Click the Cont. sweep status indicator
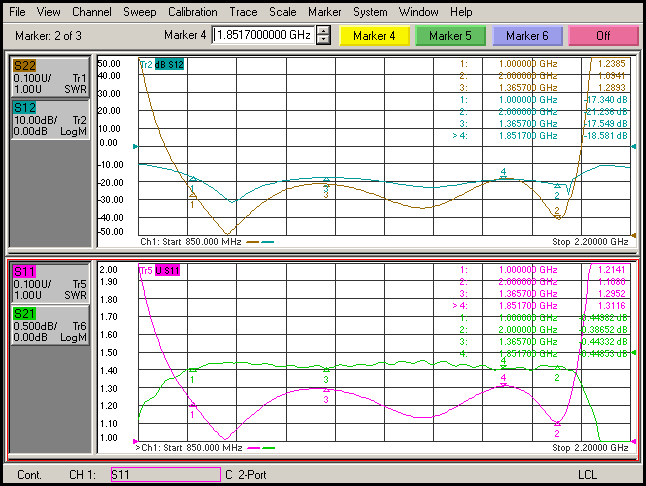The height and width of the screenshot is (486, 646). coord(29,474)
